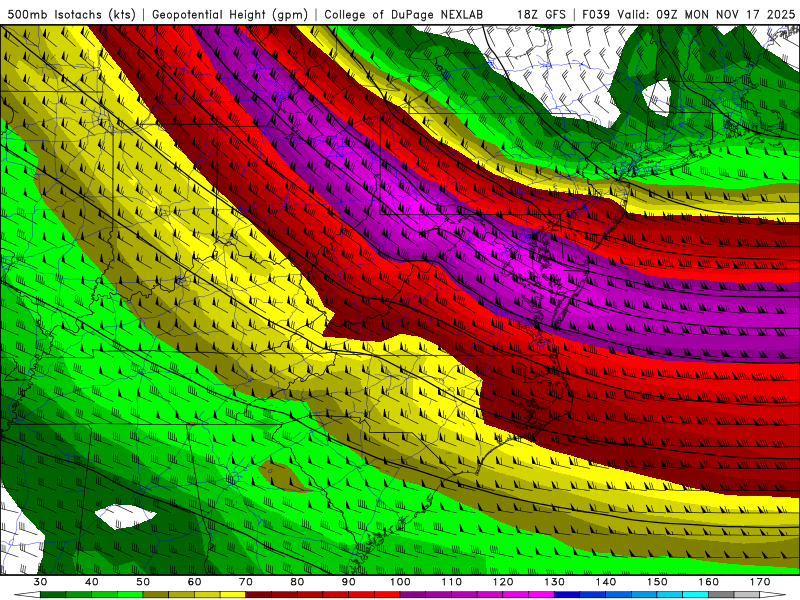Click the bright magenta 125-130 kt legend swatch
This screenshot has height=600, width=800.
(x=542, y=595)
